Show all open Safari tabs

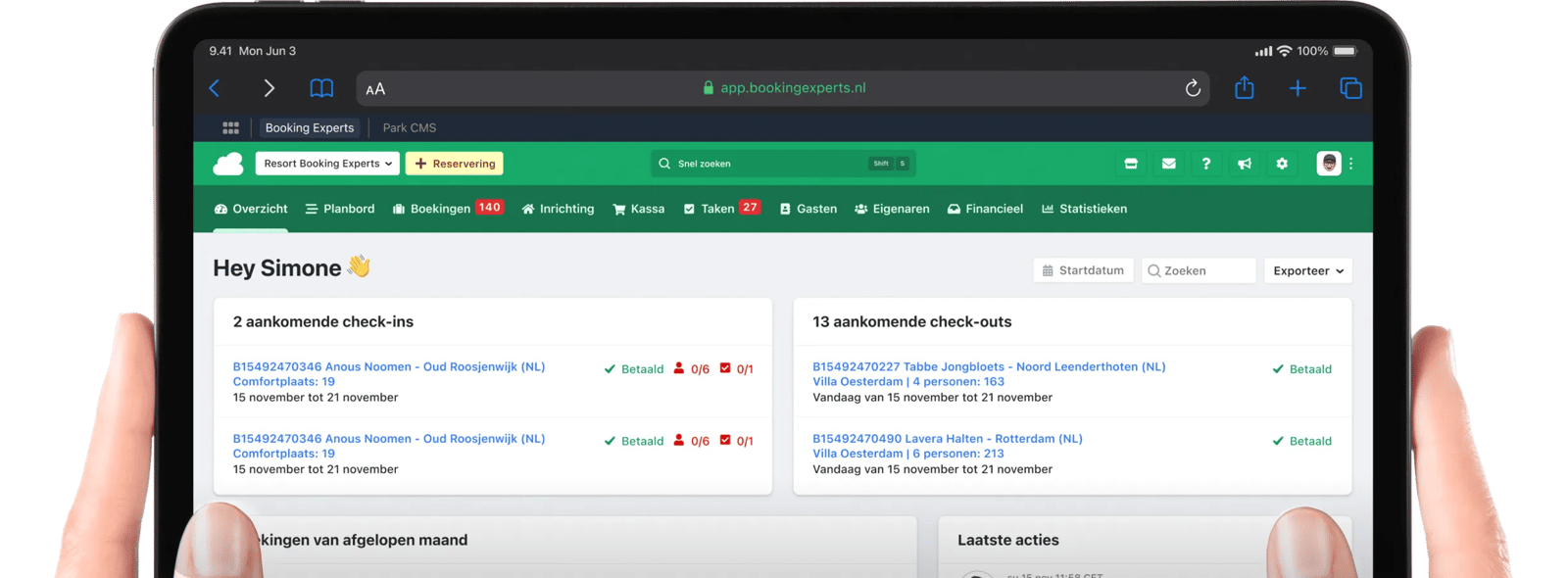(1350, 88)
